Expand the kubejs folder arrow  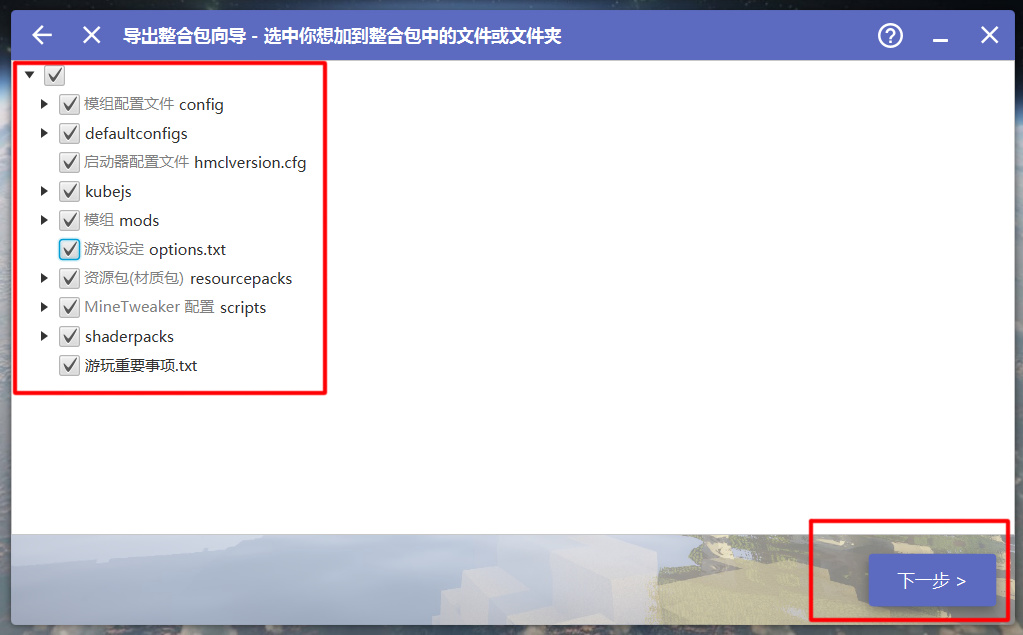44,191
